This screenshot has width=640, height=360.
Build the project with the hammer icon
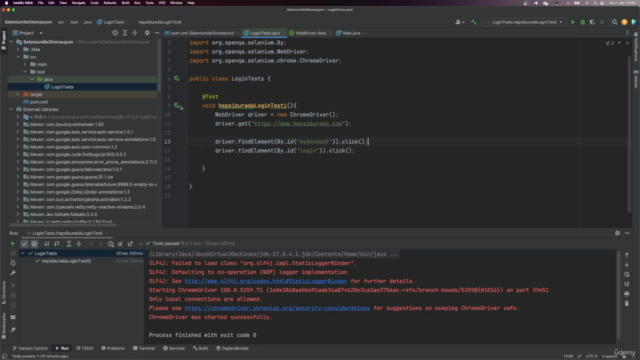pyautogui.click(x=473, y=22)
